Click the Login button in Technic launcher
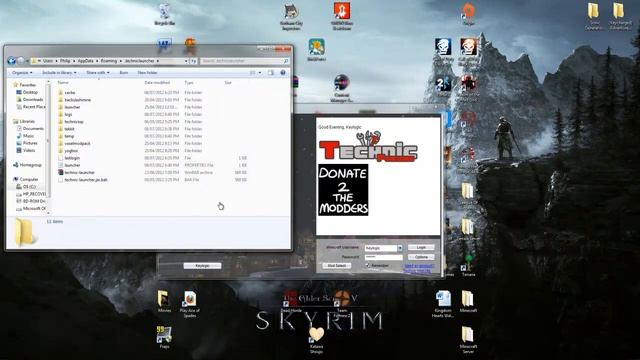 (421, 247)
